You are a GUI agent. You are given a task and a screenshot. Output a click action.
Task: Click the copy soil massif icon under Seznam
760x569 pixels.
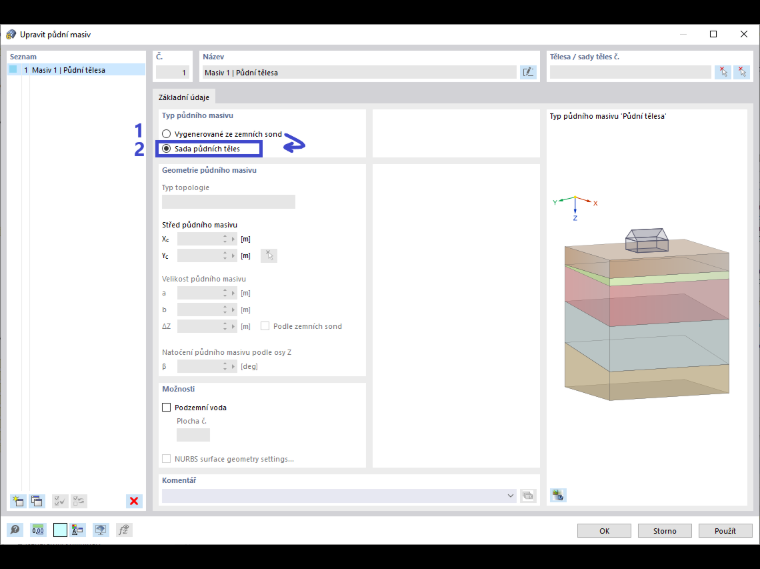coord(37,501)
